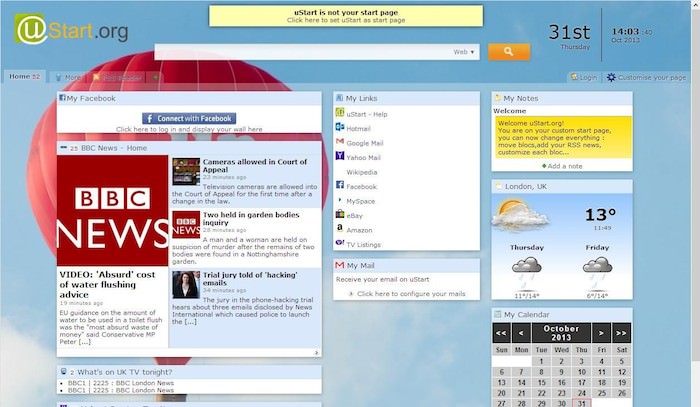The height and width of the screenshot is (407, 700).
Task: Click the orange search magnifier button
Action: (509, 52)
